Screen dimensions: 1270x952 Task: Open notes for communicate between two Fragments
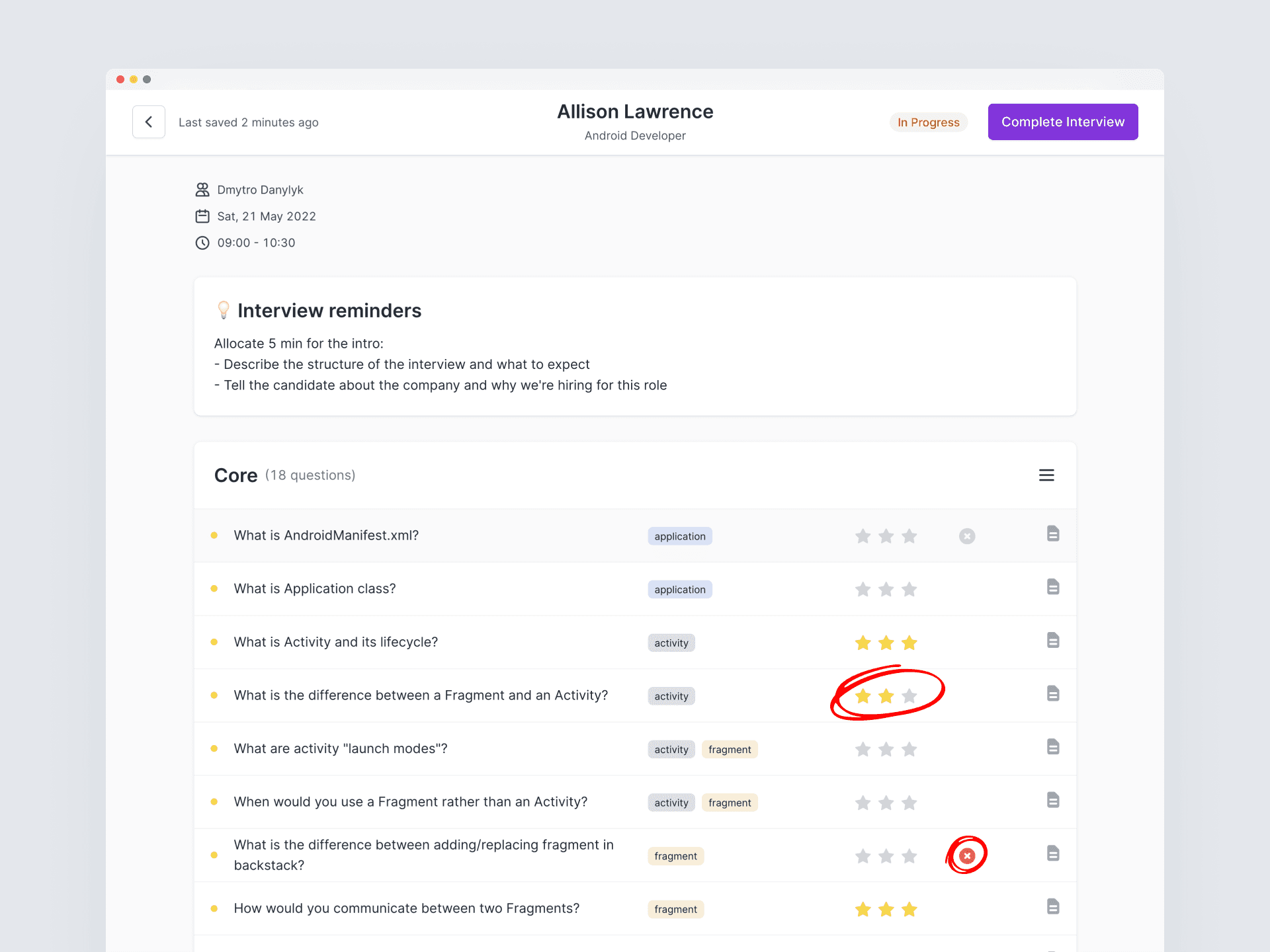click(1053, 906)
